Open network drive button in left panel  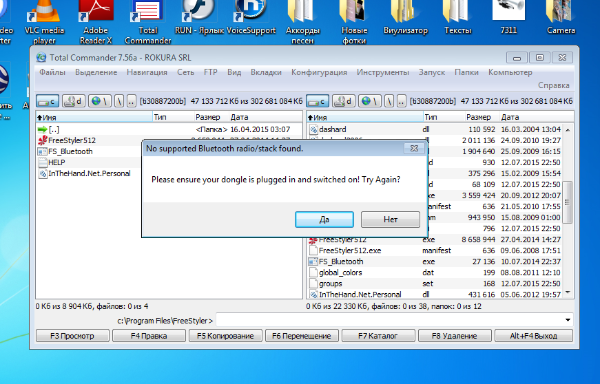pos(100,101)
